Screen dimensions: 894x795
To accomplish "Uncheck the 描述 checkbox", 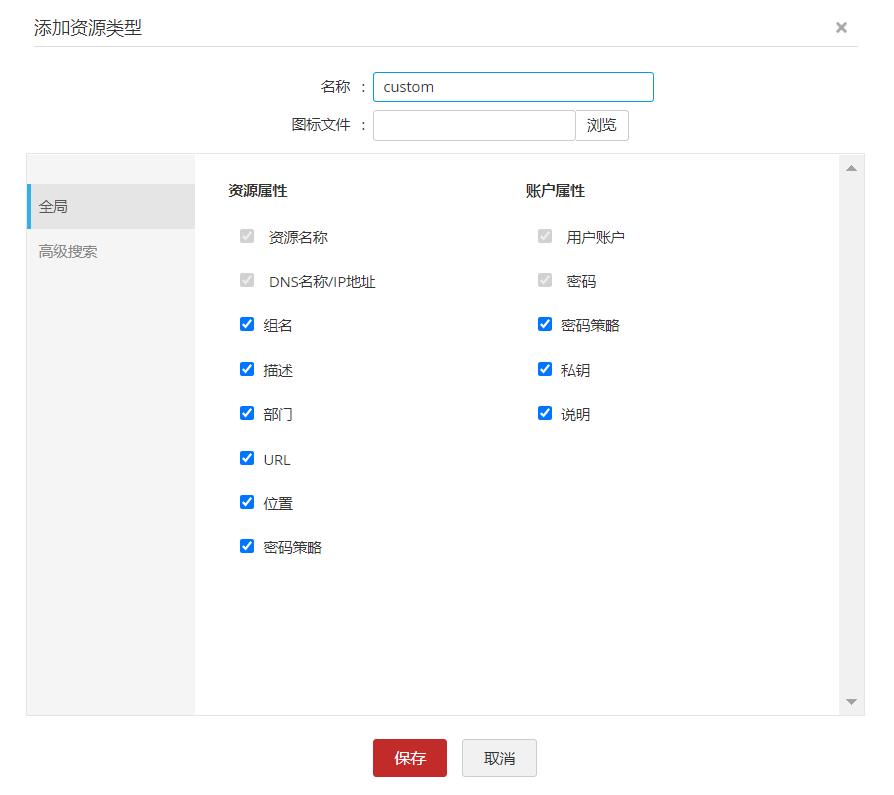I will 247,369.
